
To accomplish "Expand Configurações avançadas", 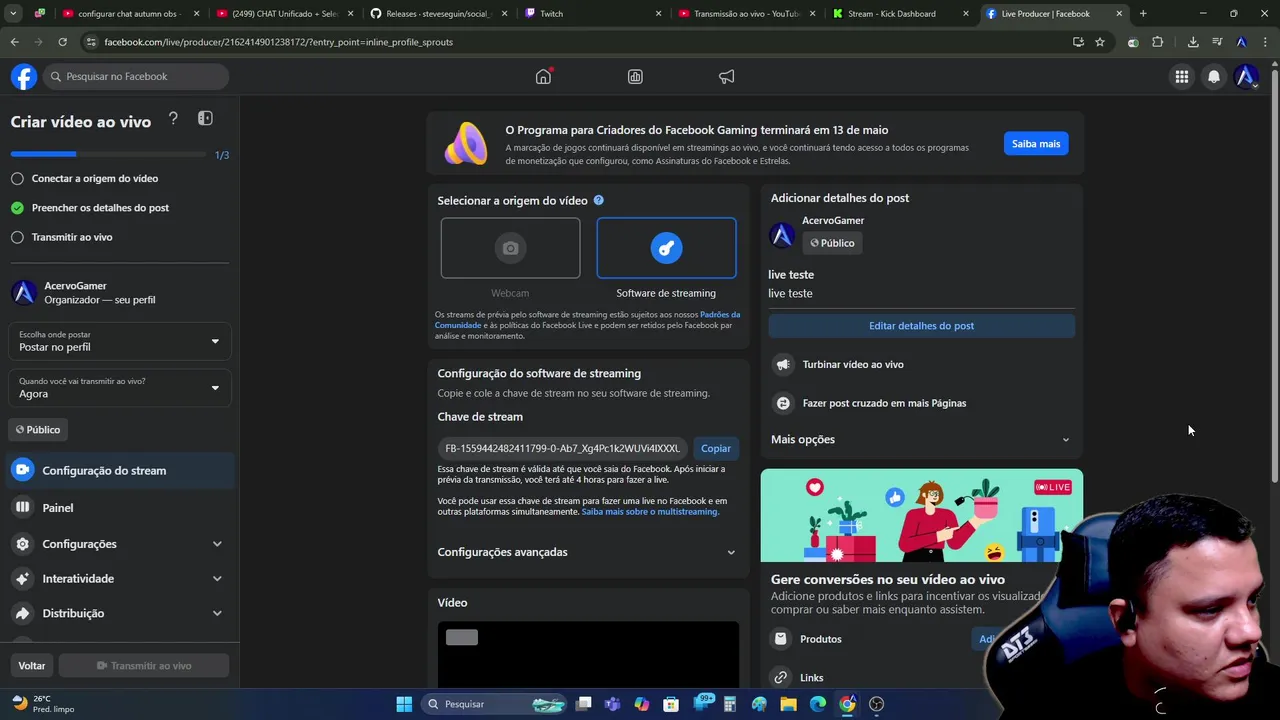I will [587, 552].
